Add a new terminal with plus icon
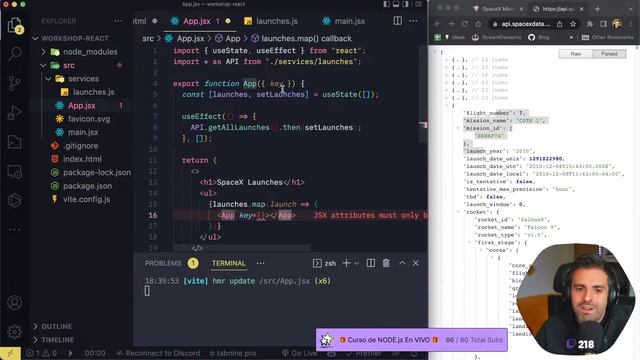Image resolution: width=640 pixels, height=360 pixels. (346, 263)
